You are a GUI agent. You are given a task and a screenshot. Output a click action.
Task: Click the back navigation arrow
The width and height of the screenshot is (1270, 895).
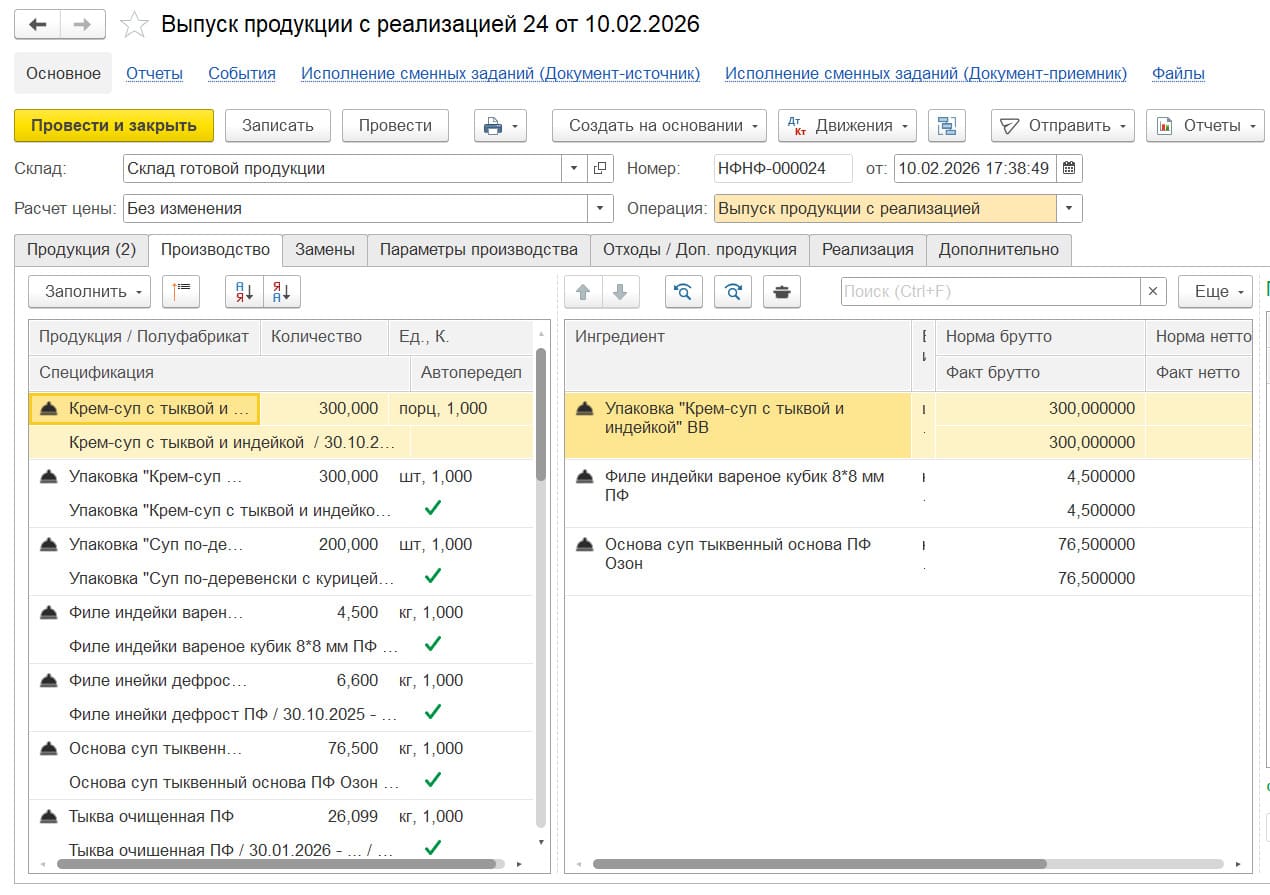pyautogui.click(x=38, y=25)
